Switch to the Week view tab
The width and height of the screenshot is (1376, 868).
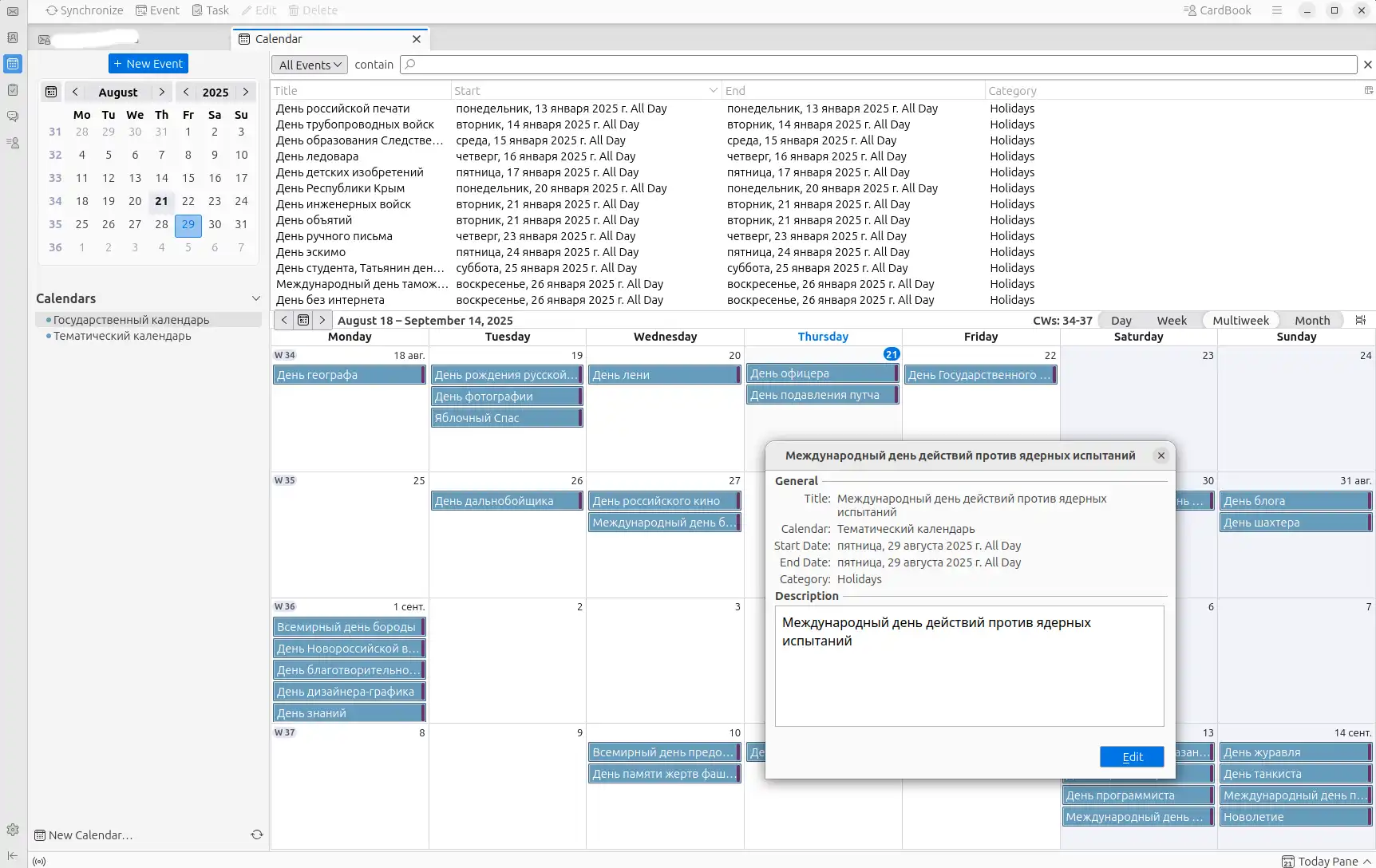tap(1171, 320)
